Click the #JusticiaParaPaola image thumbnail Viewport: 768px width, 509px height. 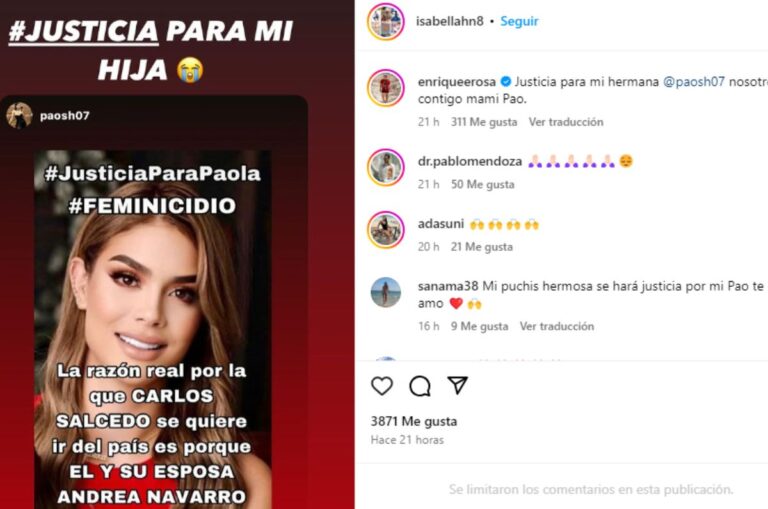(x=152, y=329)
